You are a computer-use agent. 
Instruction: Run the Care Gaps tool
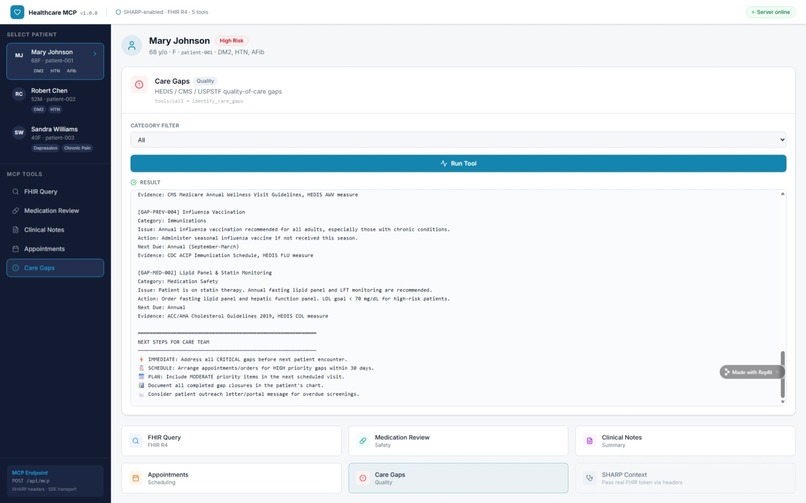click(458, 163)
